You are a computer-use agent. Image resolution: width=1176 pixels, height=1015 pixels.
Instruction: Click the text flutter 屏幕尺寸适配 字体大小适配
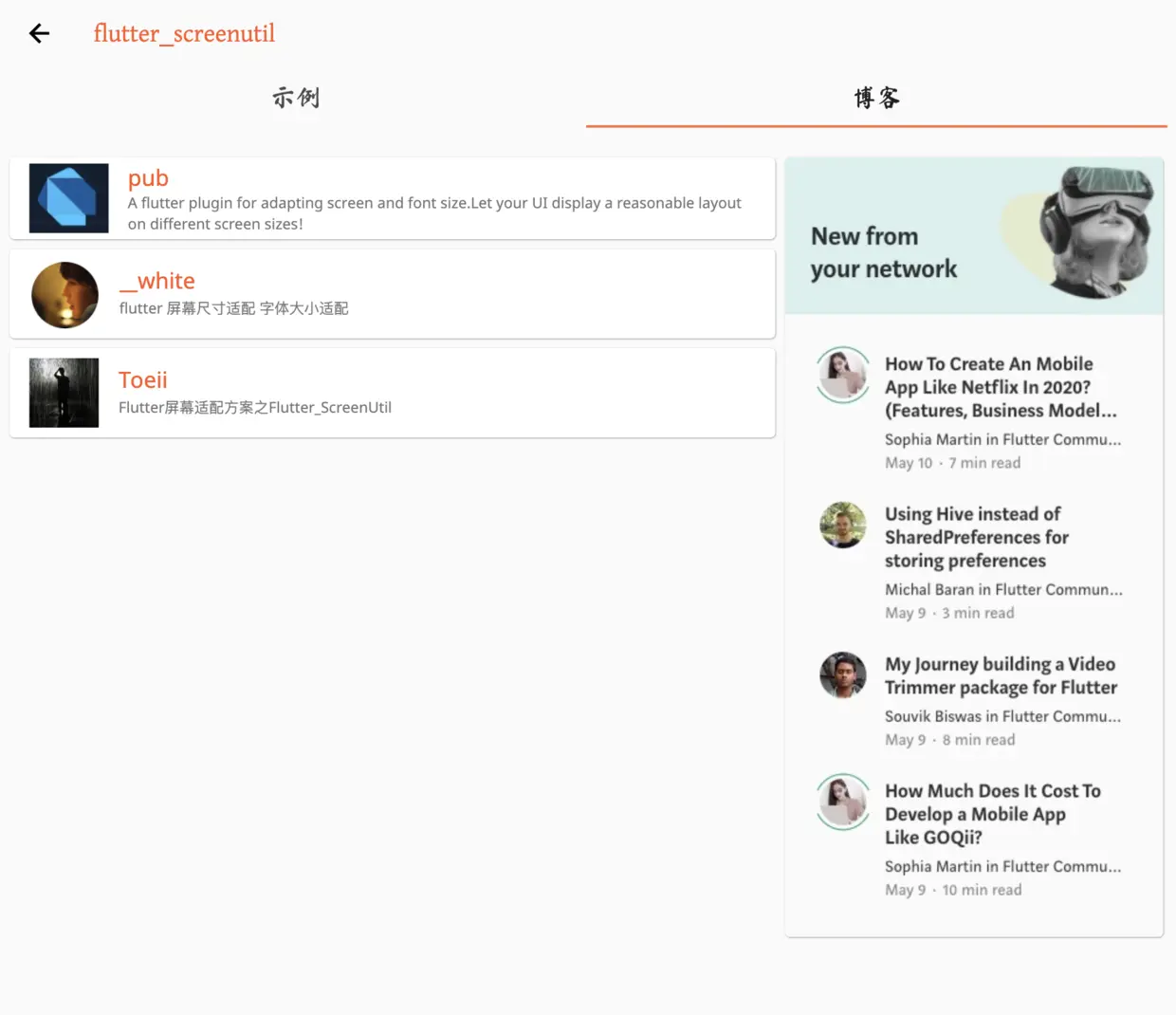(233, 308)
